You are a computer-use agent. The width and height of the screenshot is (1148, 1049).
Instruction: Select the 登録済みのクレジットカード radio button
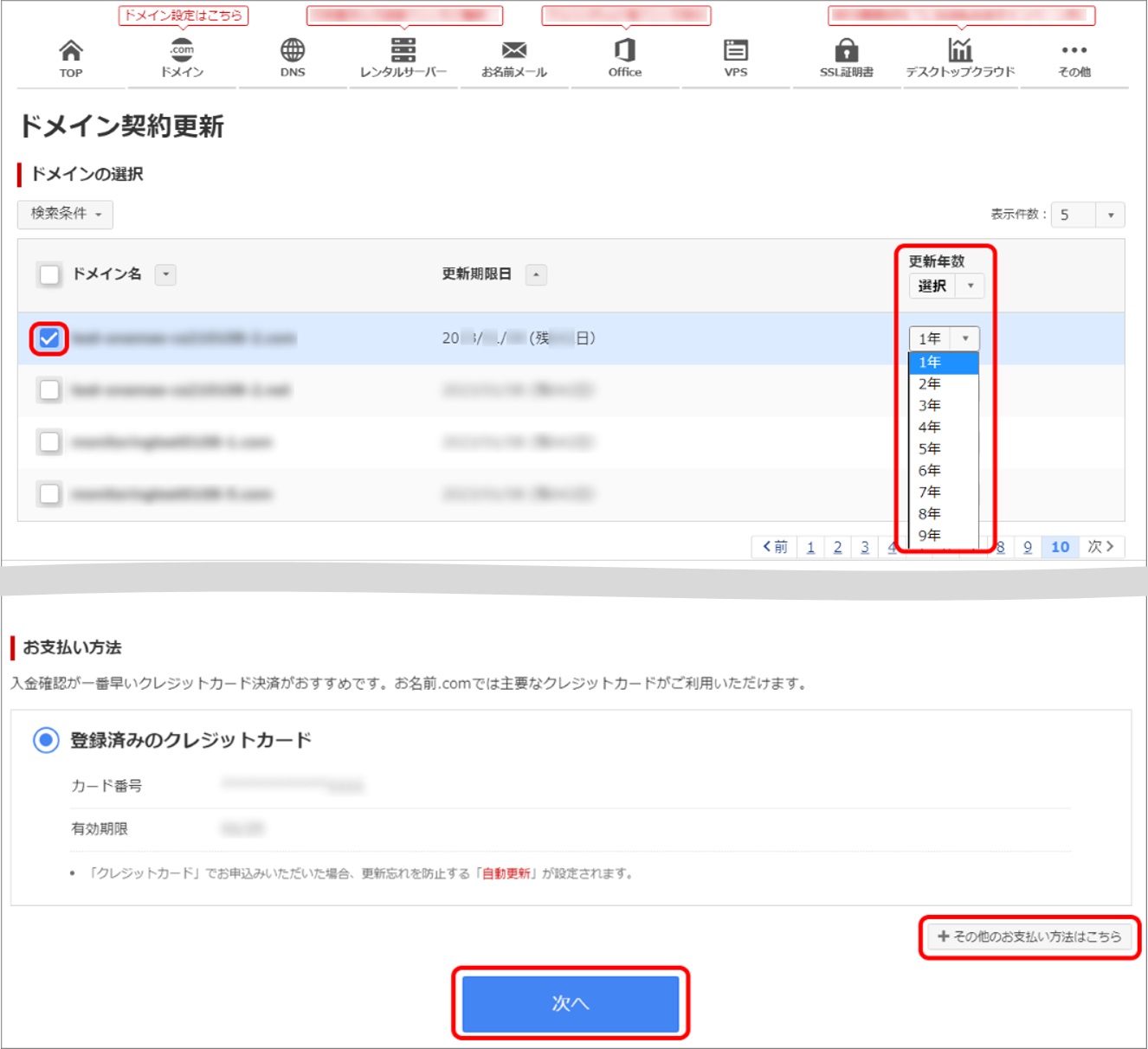pyautogui.click(x=44, y=741)
